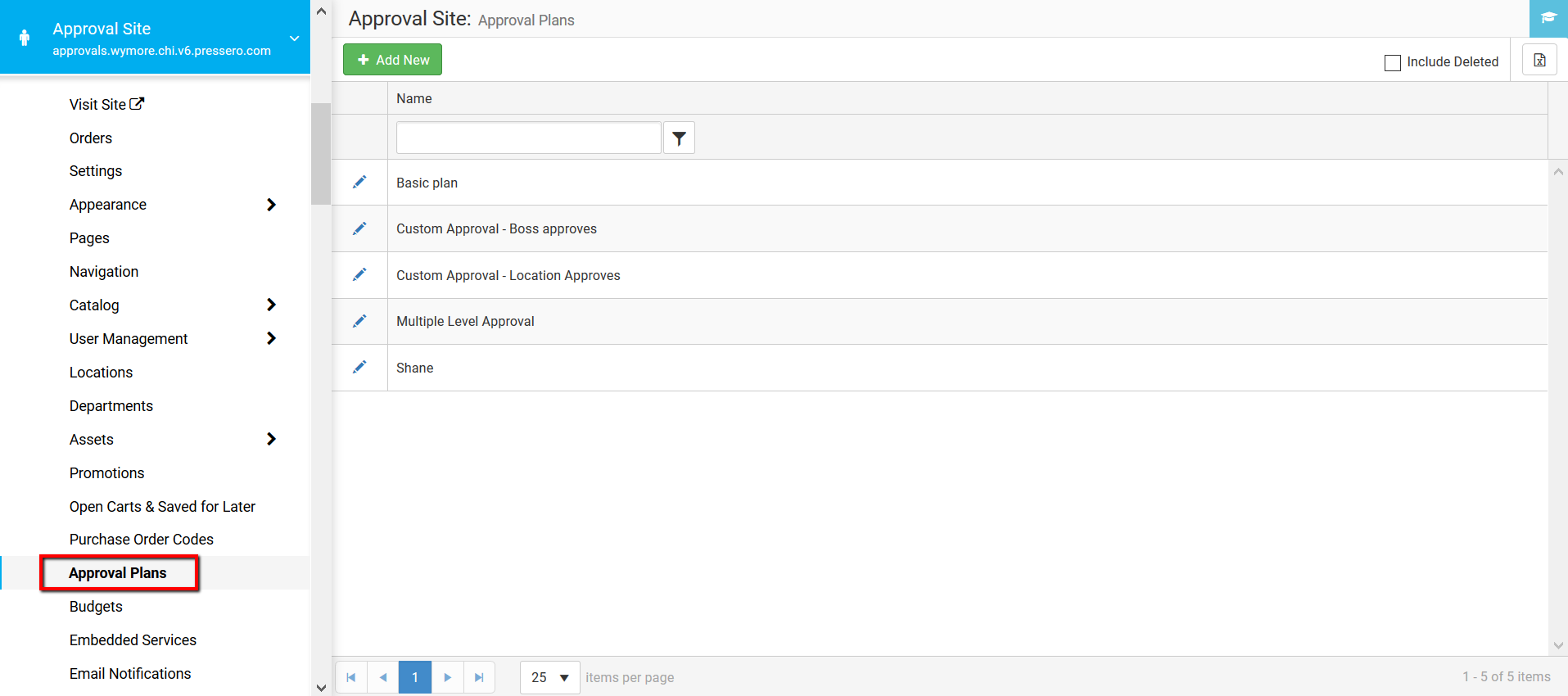Focus the Name filter text field

click(529, 138)
